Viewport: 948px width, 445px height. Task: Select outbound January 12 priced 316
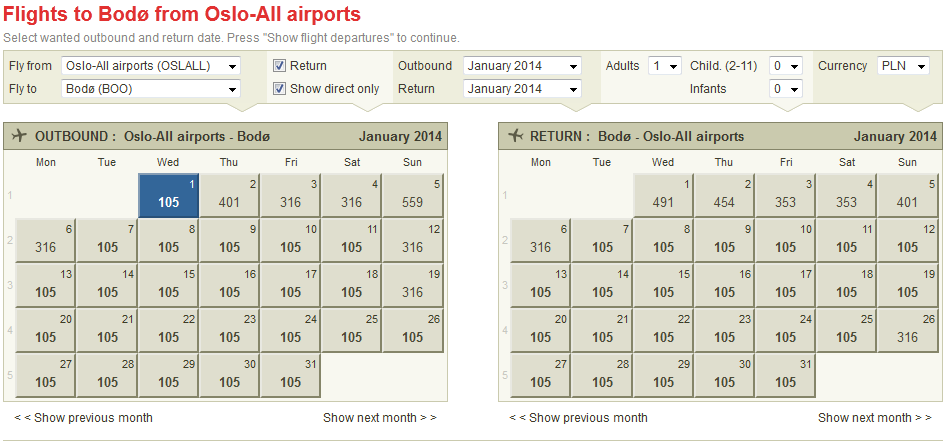413,240
